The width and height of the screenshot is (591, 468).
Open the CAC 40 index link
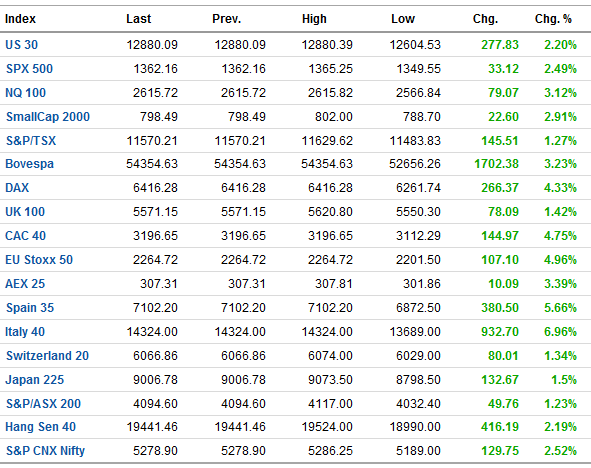(x=25, y=236)
